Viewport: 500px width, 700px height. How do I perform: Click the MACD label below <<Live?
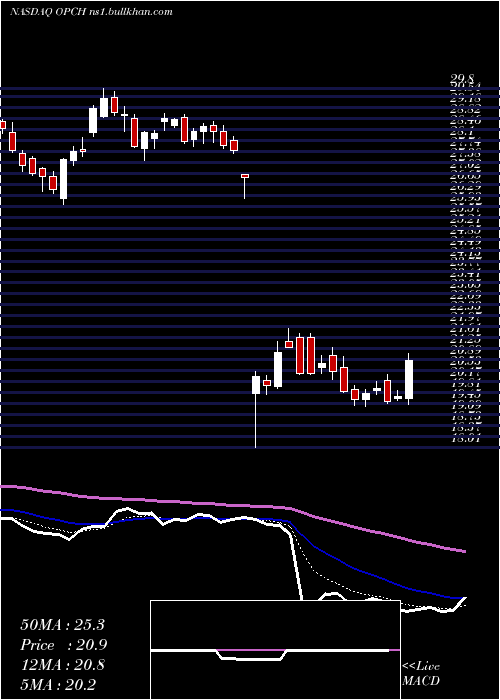coord(421,681)
